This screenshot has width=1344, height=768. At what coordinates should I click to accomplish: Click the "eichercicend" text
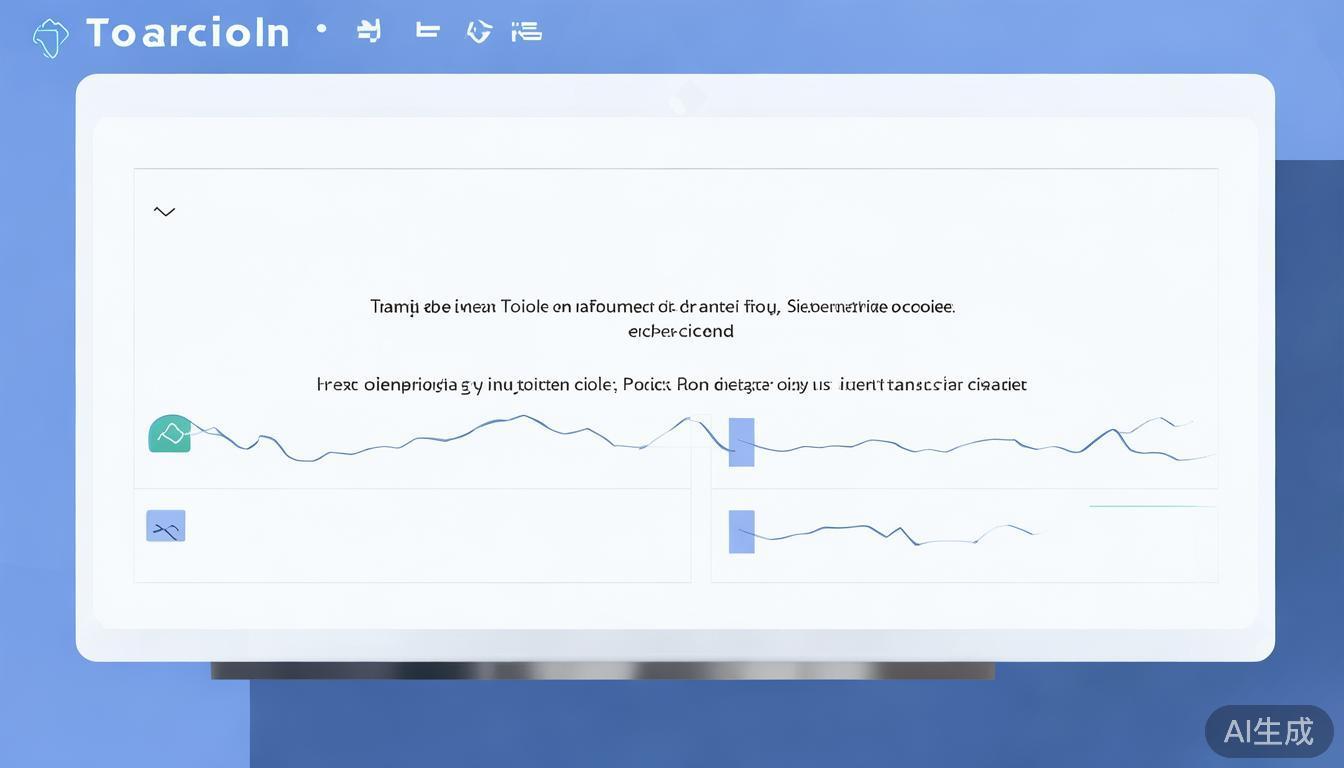click(680, 331)
